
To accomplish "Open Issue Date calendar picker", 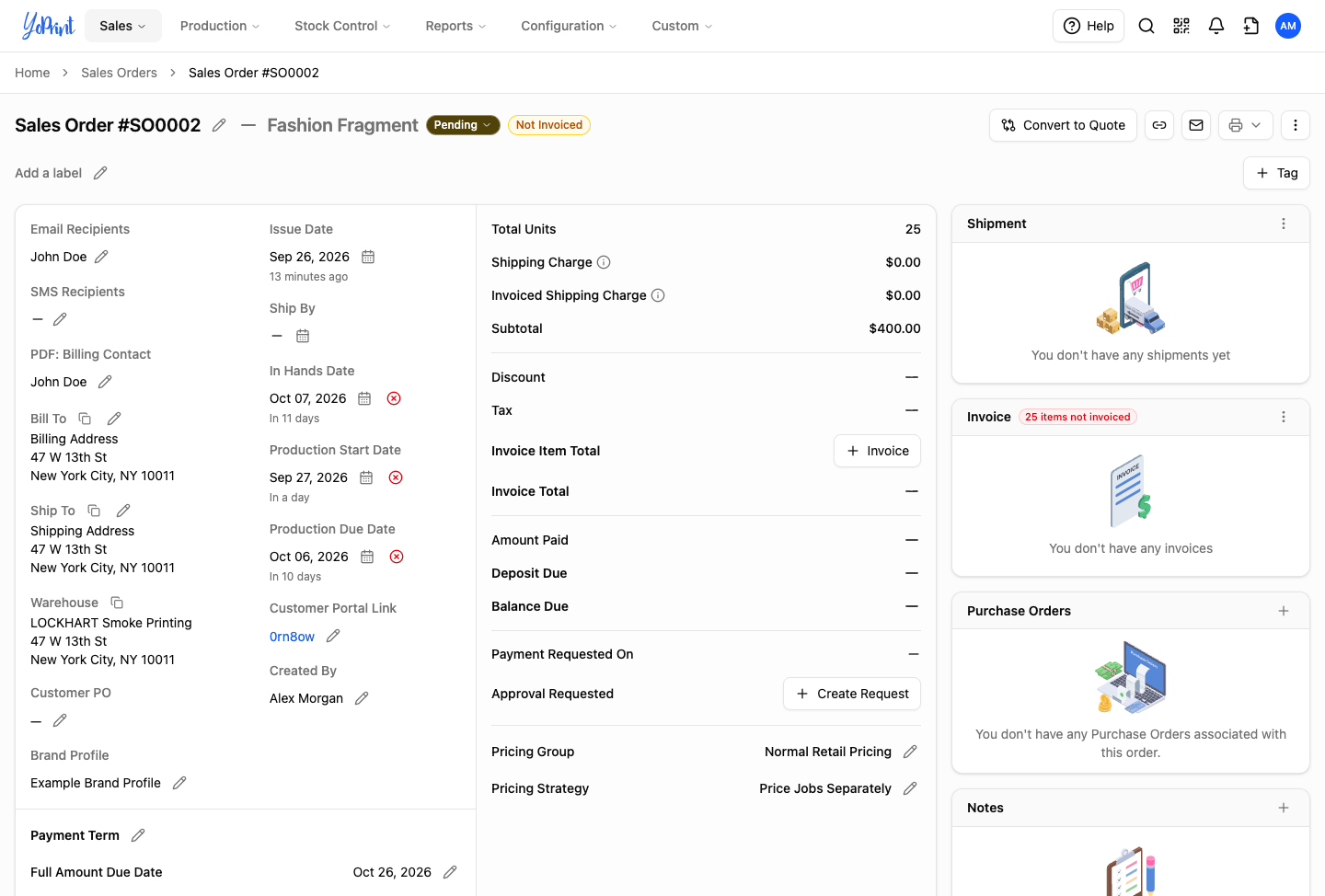I will pos(368,257).
